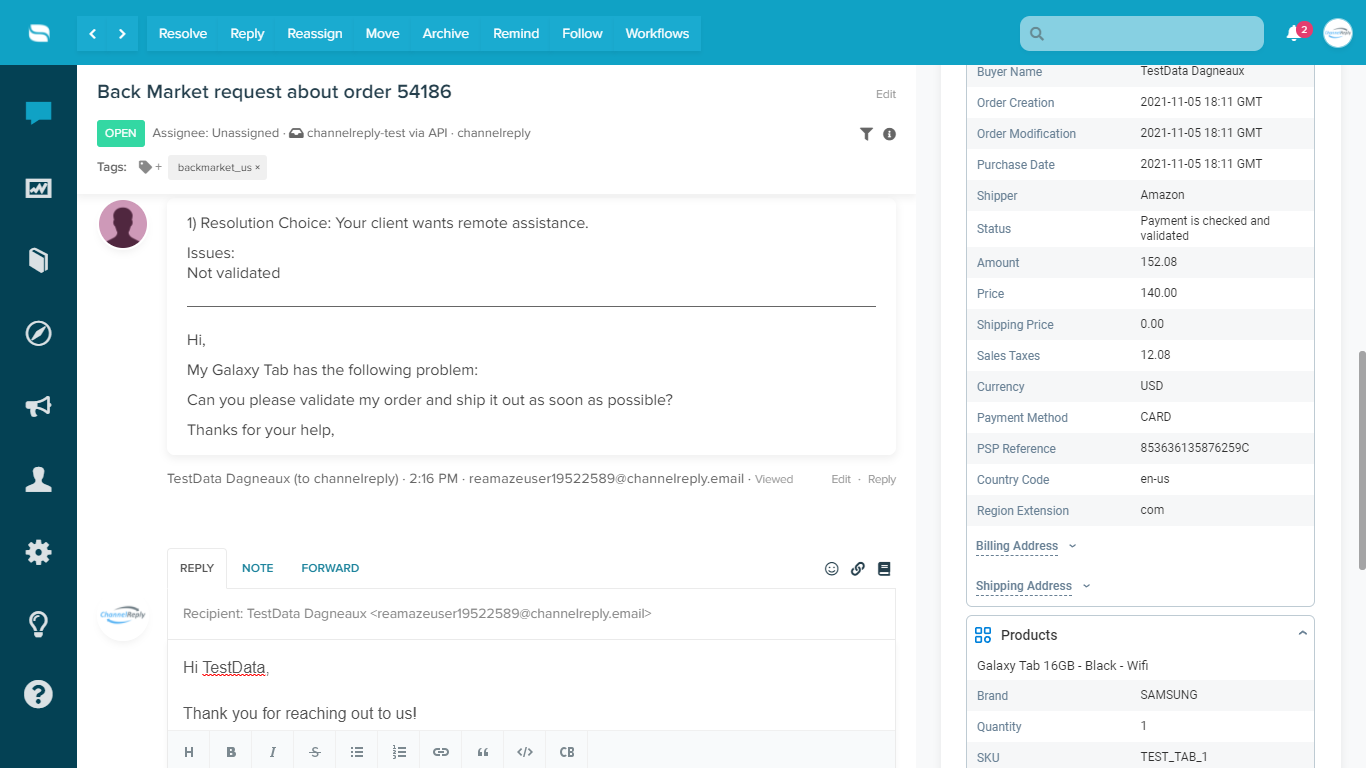1366x768 pixels.
Task: Open Workflows menu
Action: tap(657, 33)
